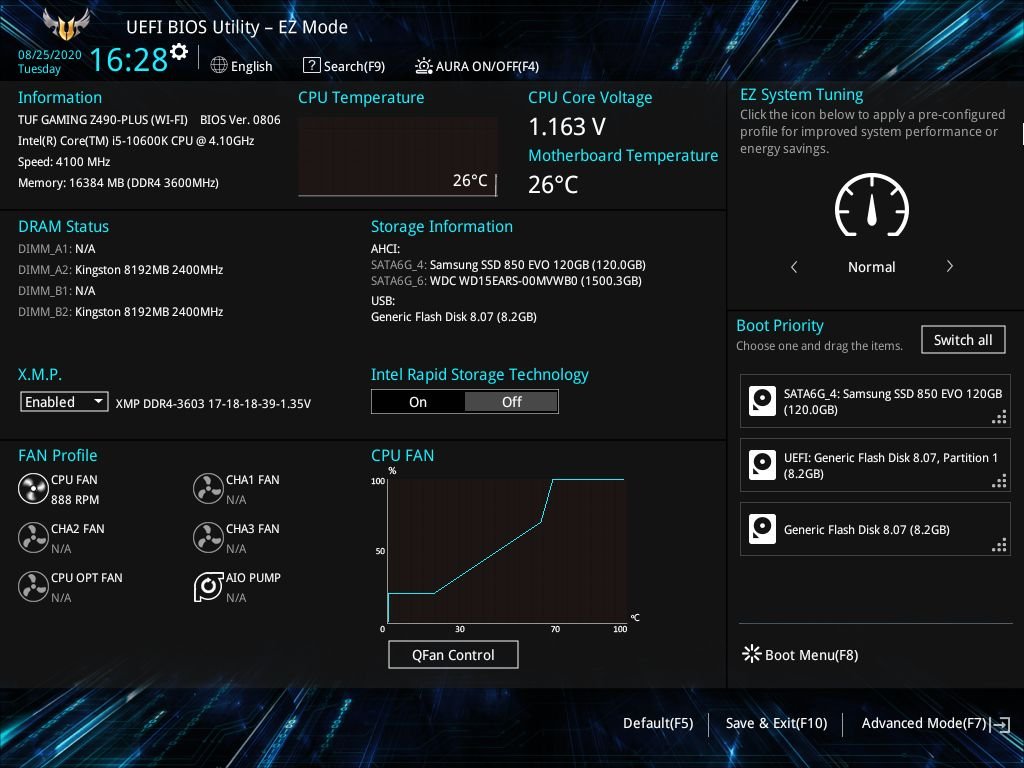This screenshot has width=1024, height=768.
Task: Click the TUF Gaming logo
Action: click(x=65, y=25)
